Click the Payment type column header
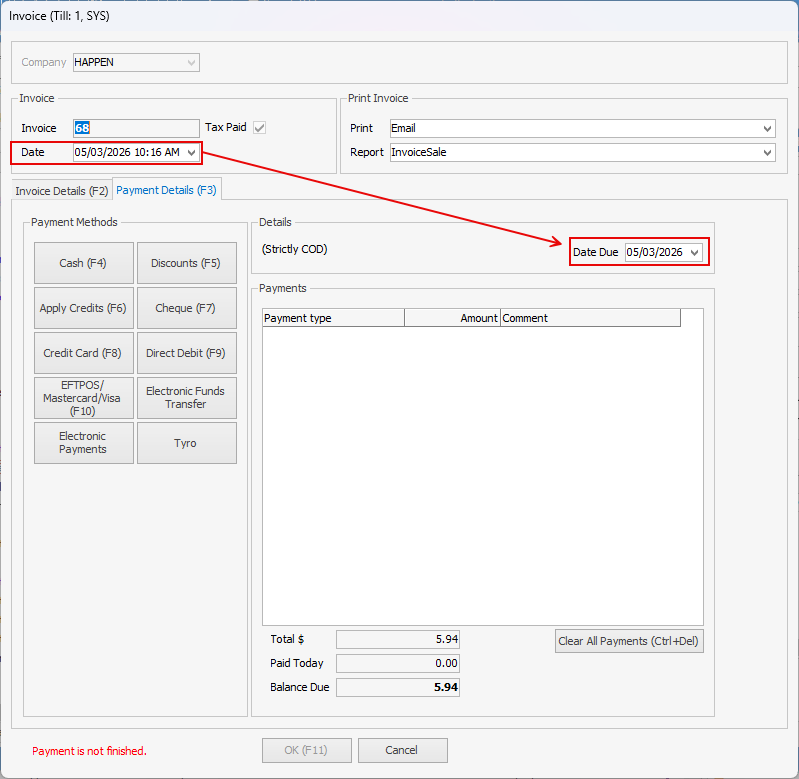 333,318
